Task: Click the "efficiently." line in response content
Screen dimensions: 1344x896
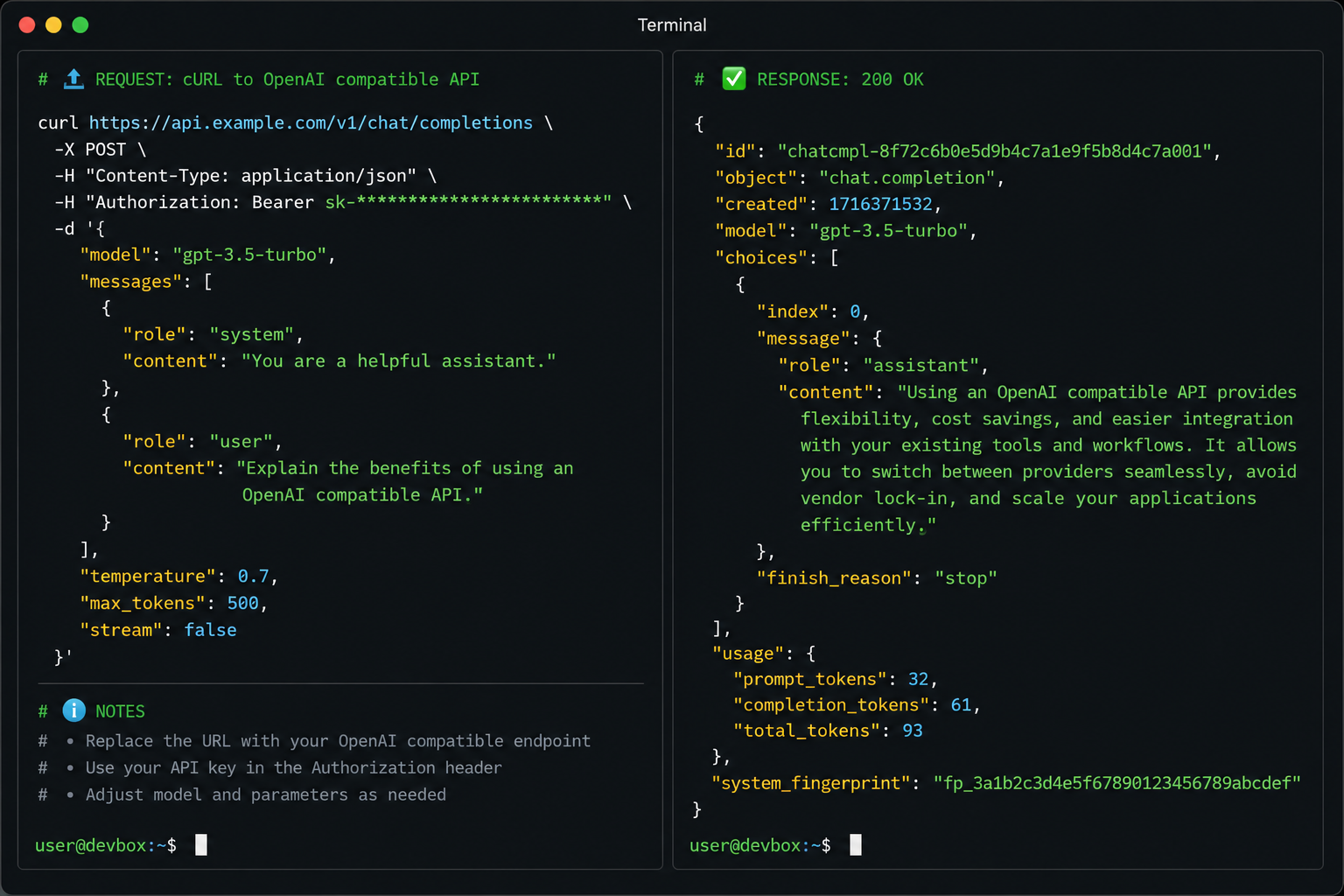Action: point(868,524)
